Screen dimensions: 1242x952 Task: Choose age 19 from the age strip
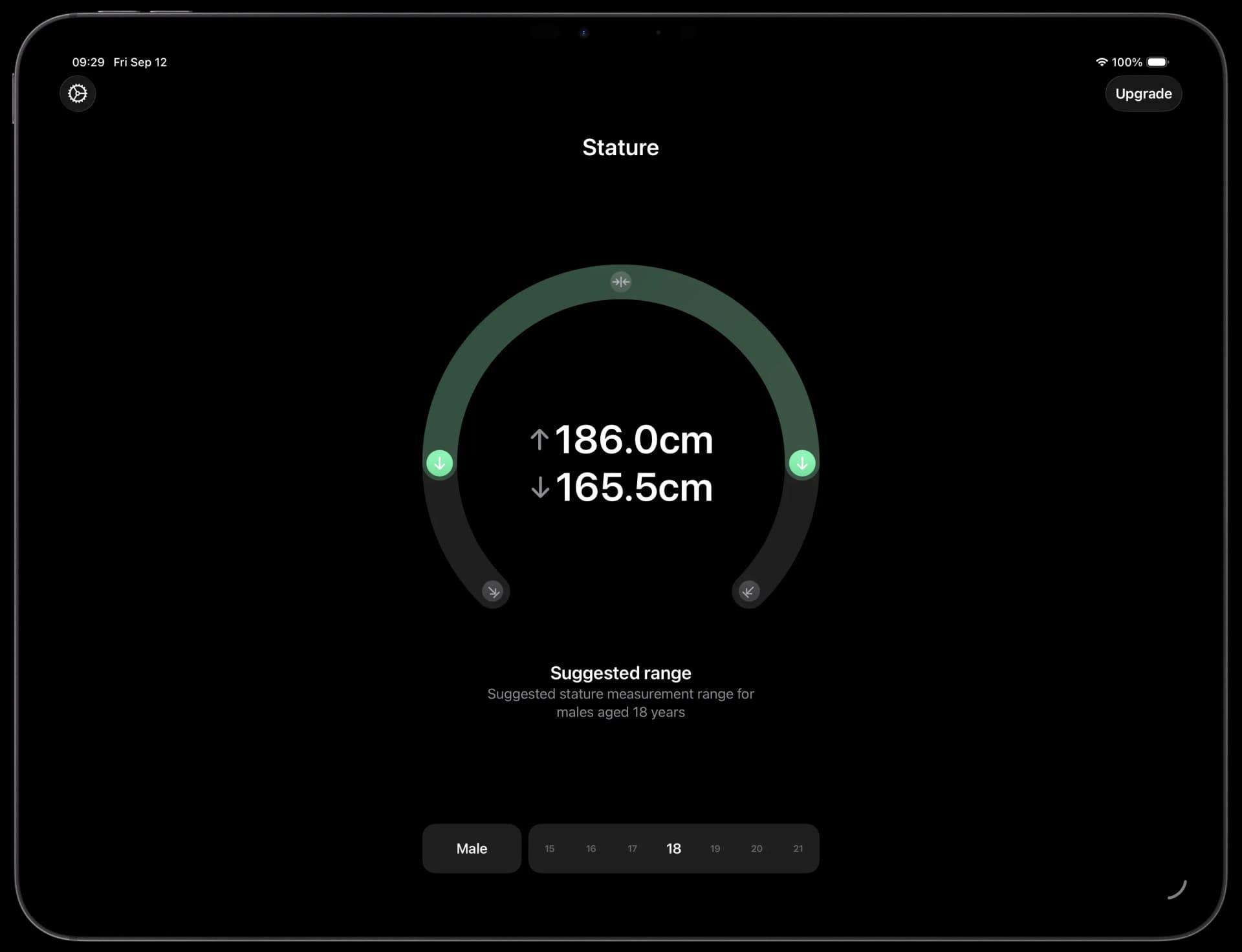(715, 849)
